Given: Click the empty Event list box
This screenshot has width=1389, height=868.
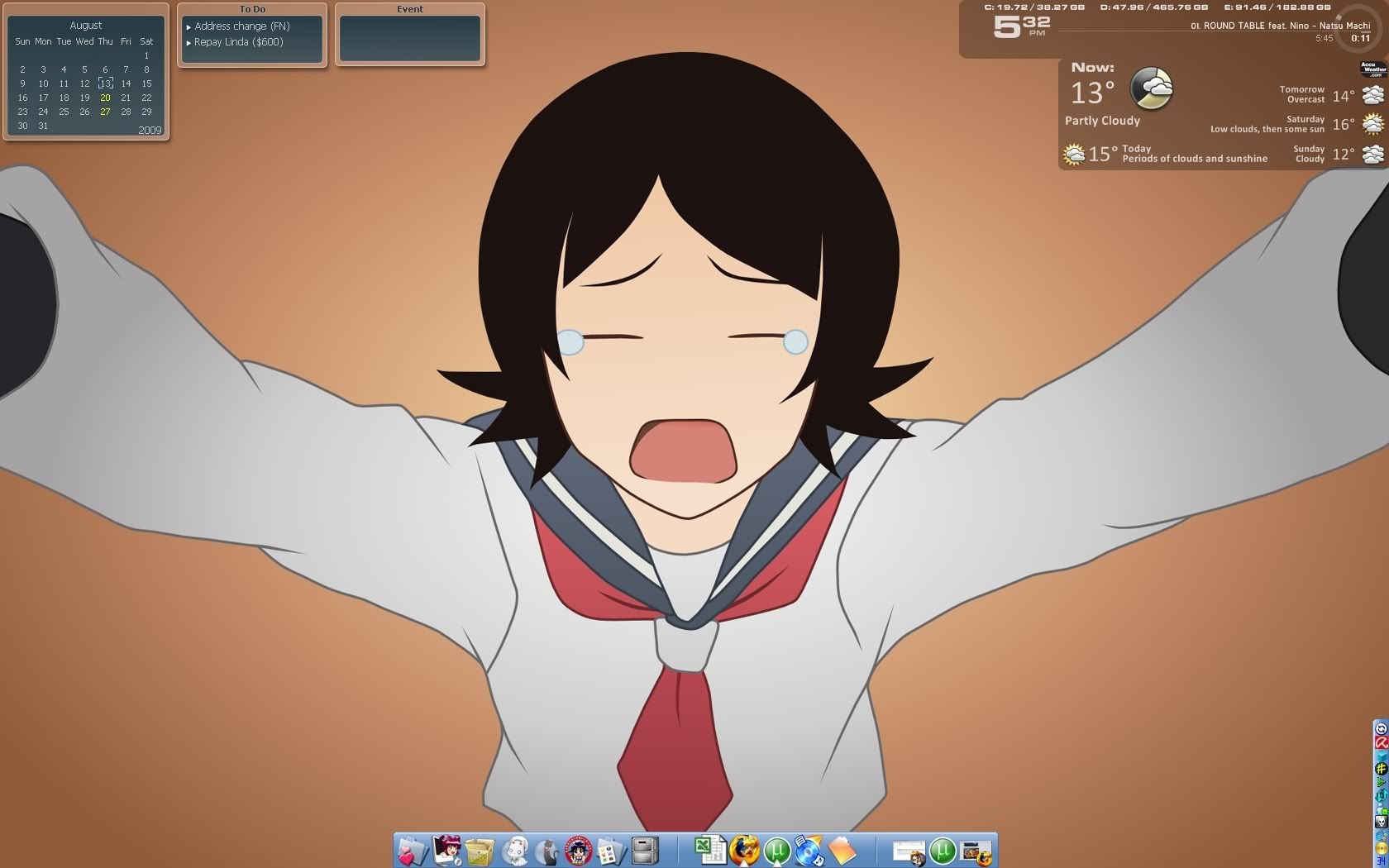Looking at the screenshot, I should pyautogui.click(x=410, y=38).
